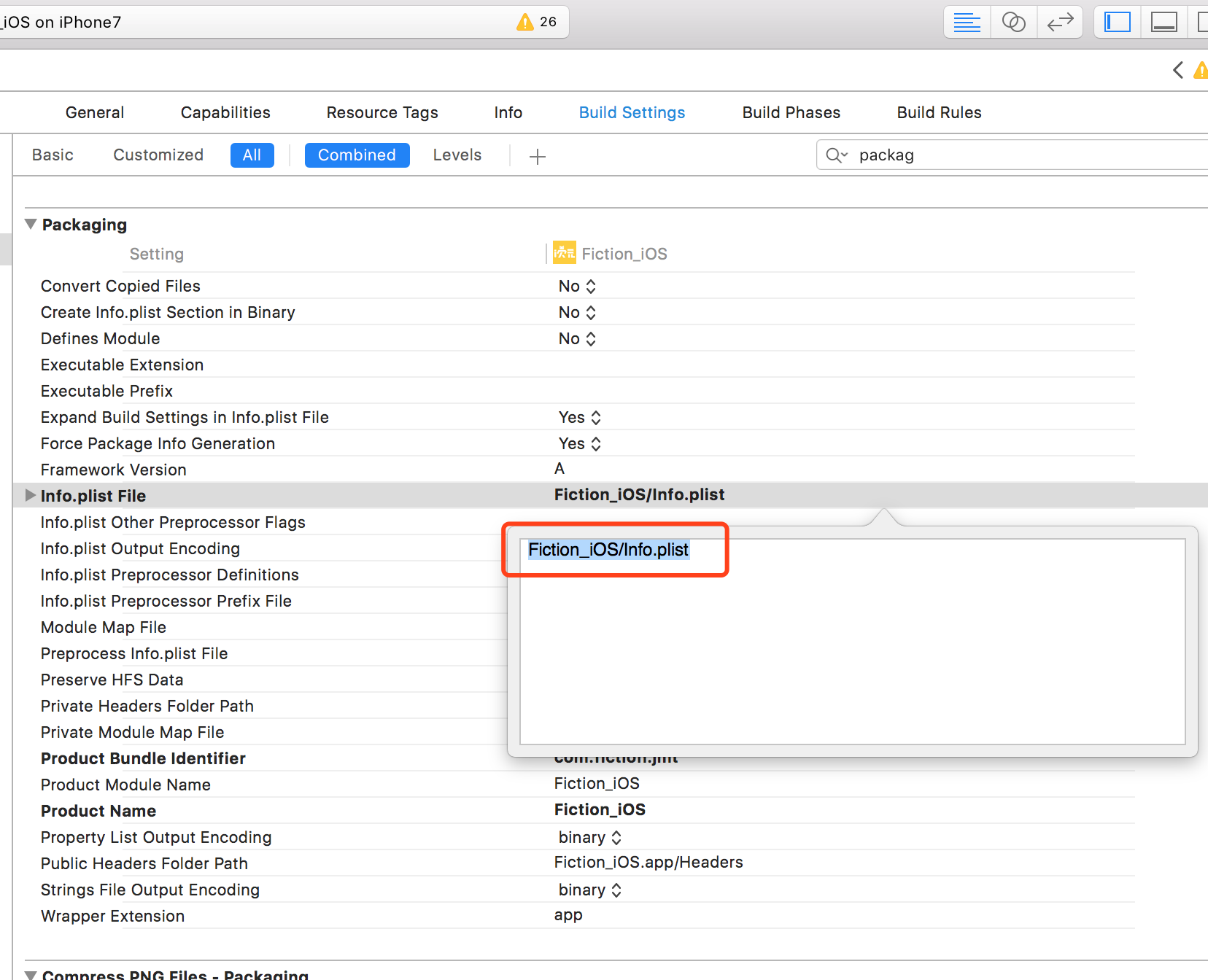The width and height of the screenshot is (1208, 980).
Task: Collapse Compress PNG Files section
Action: (31, 974)
